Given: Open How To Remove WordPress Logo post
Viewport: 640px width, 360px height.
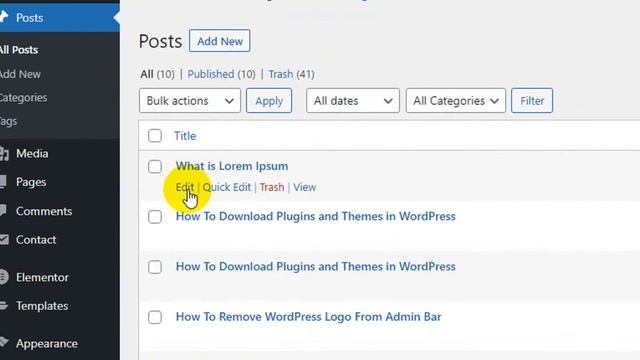Looking at the screenshot, I should click(x=309, y=317).
